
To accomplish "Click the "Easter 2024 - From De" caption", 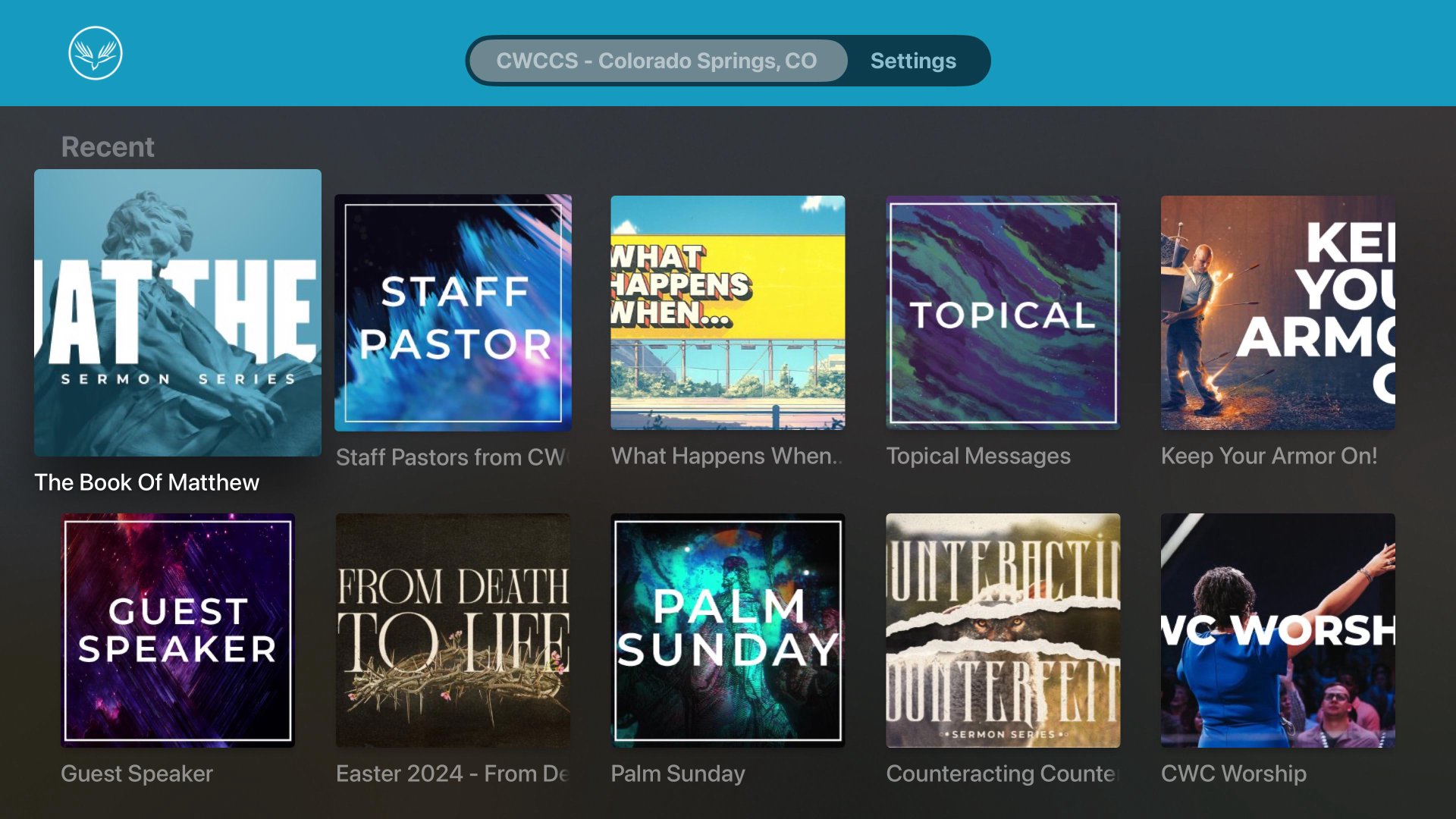I will click(452, 773).
